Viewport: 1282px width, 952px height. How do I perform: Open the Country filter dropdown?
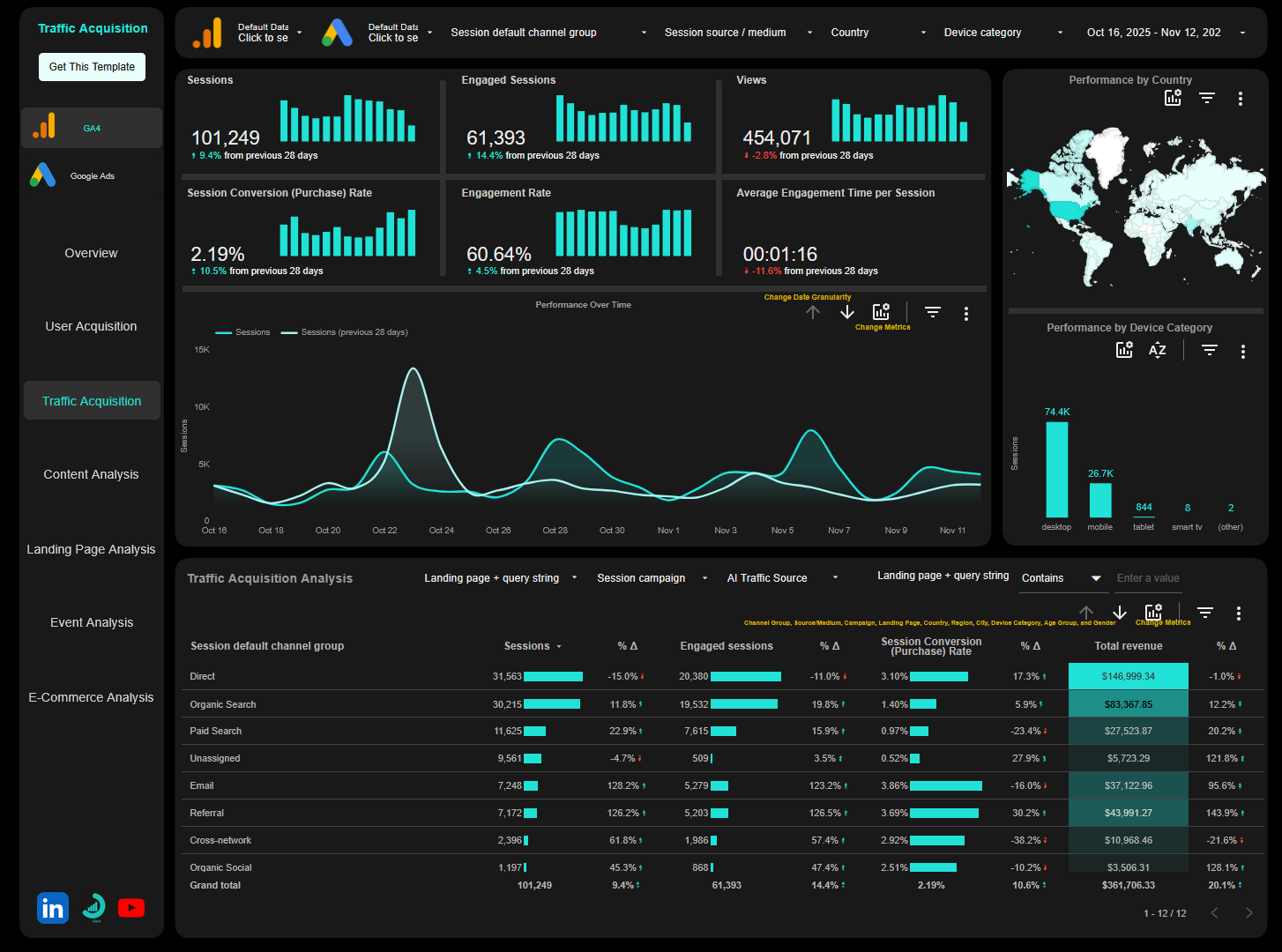[878, 33]
